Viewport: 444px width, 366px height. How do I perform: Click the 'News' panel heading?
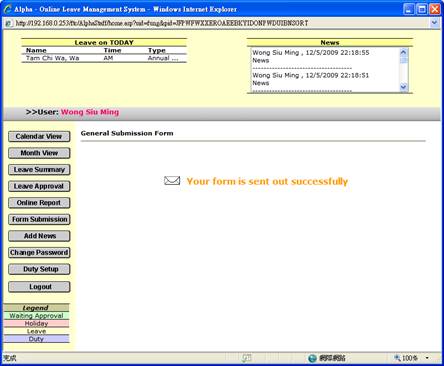click(x=330, y=43)
